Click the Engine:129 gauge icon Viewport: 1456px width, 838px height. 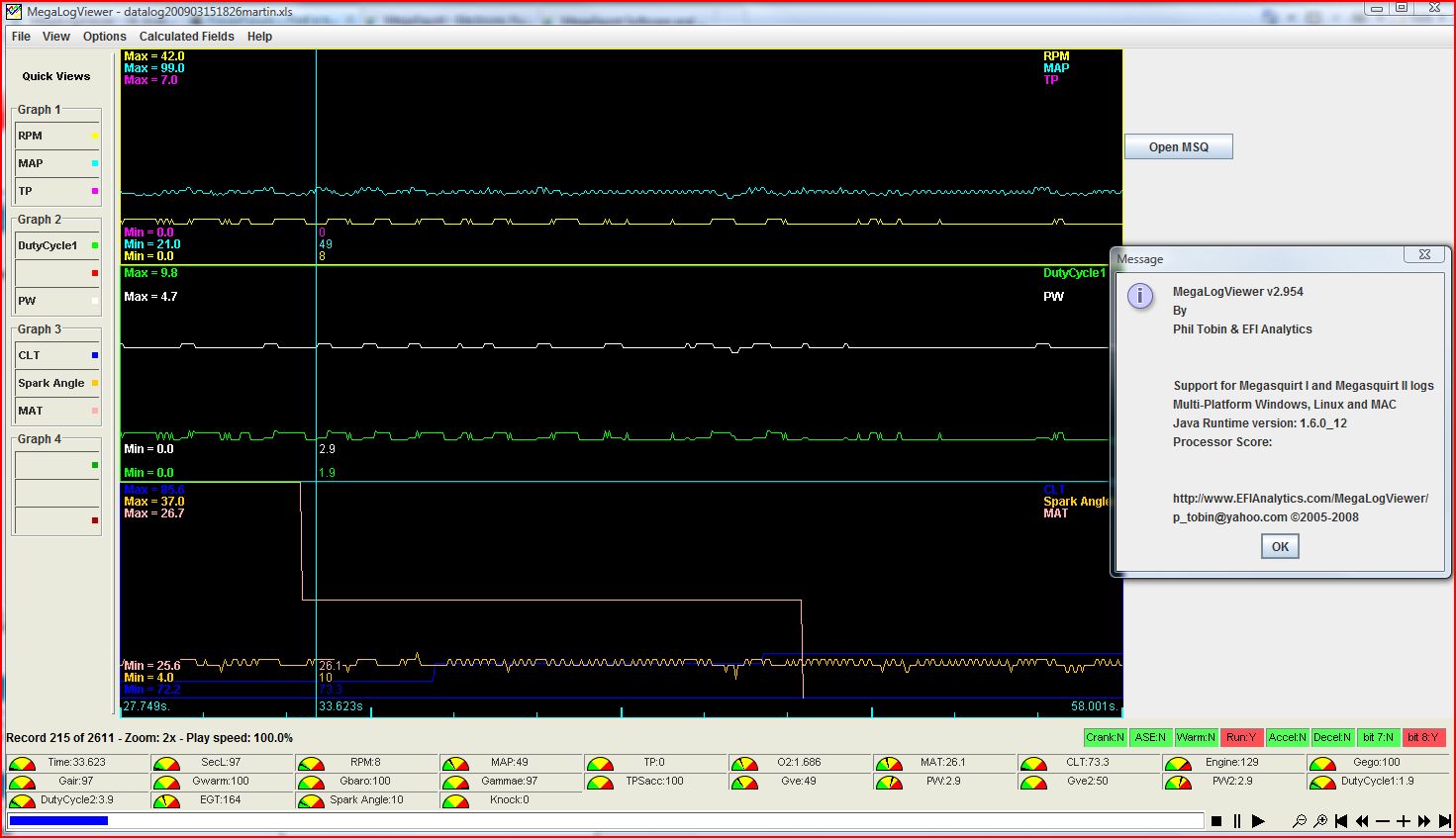click(x=1178, y=763)
